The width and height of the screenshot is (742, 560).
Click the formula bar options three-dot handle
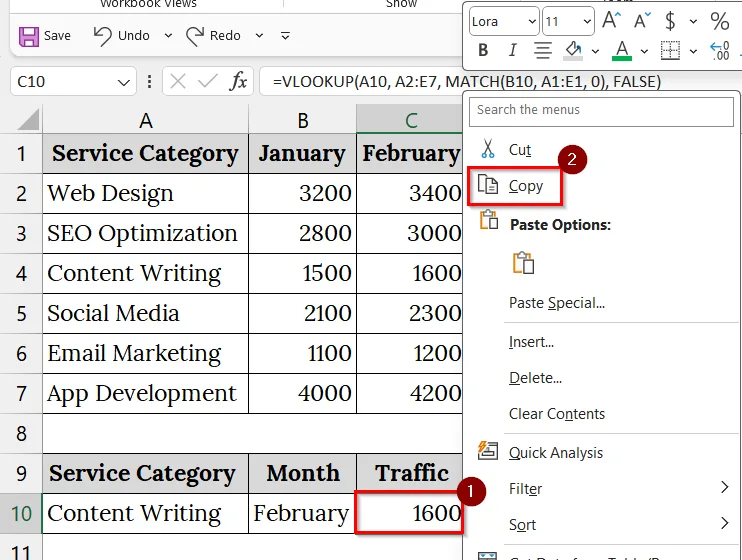150,82
